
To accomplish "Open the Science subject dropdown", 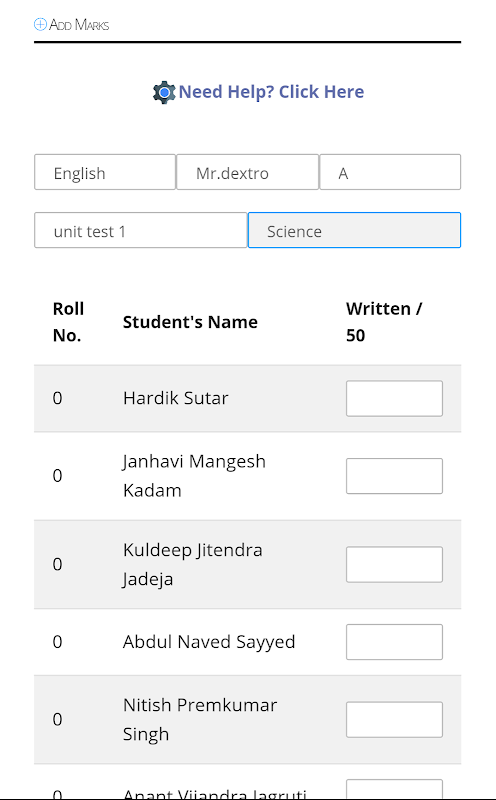I will [354, 231].
